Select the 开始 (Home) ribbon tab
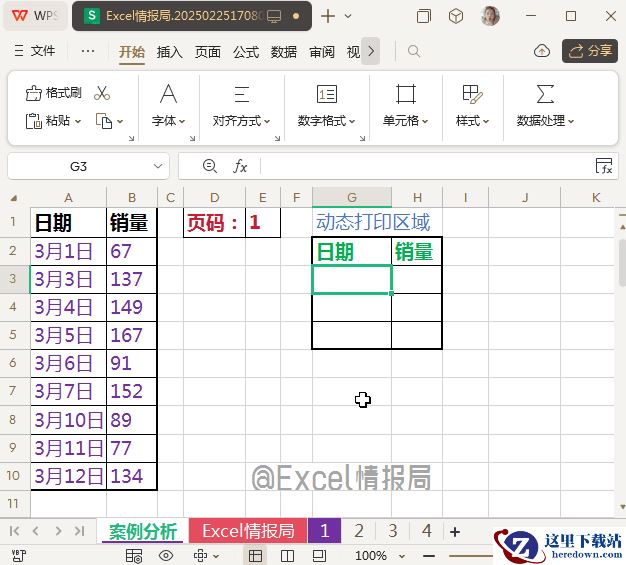Viewport: 626px width, 565px height. [x=132, y=52]
